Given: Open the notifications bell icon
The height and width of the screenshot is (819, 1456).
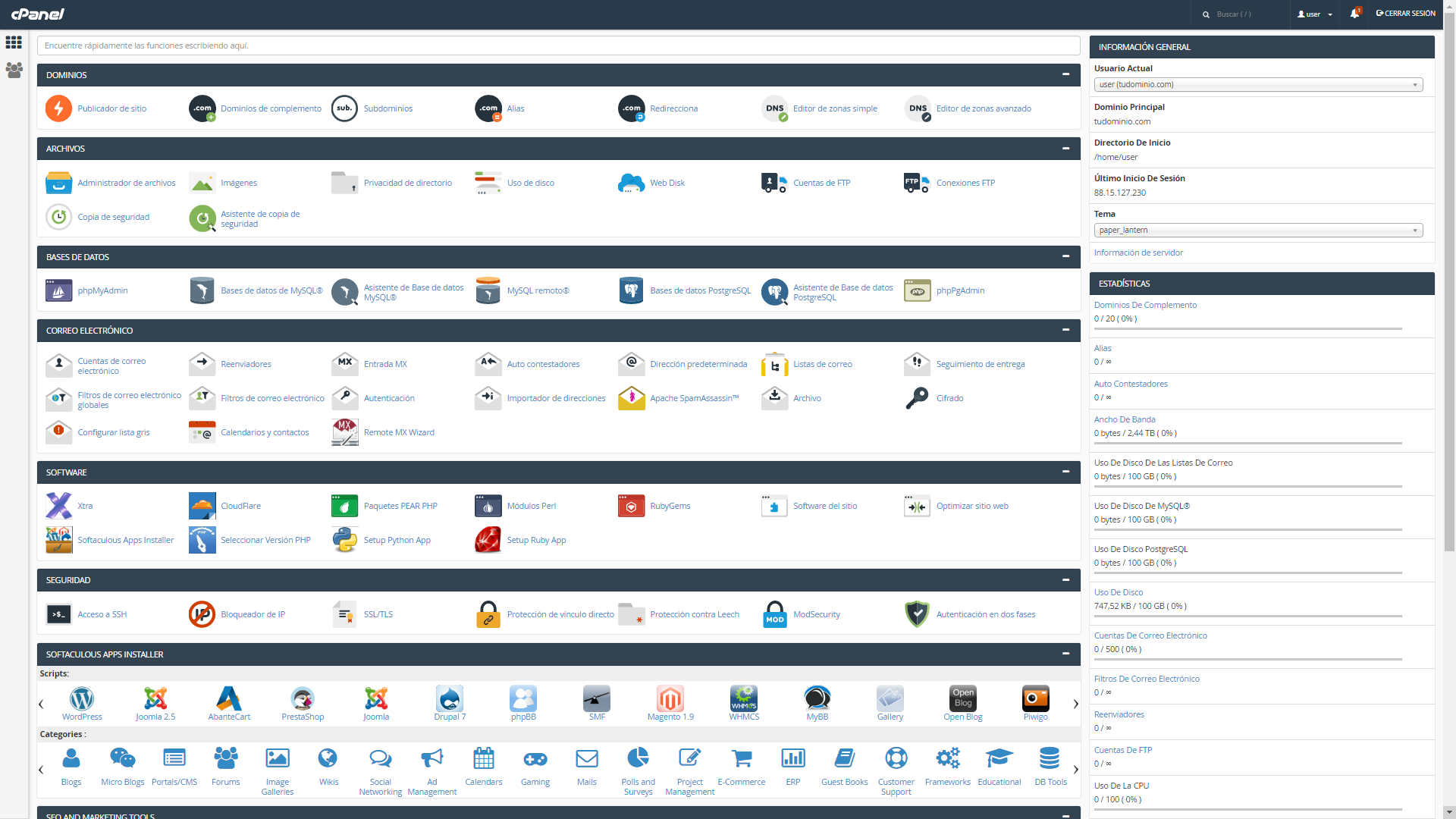Looking at the screenshot, I should [x=1354, y=14].
